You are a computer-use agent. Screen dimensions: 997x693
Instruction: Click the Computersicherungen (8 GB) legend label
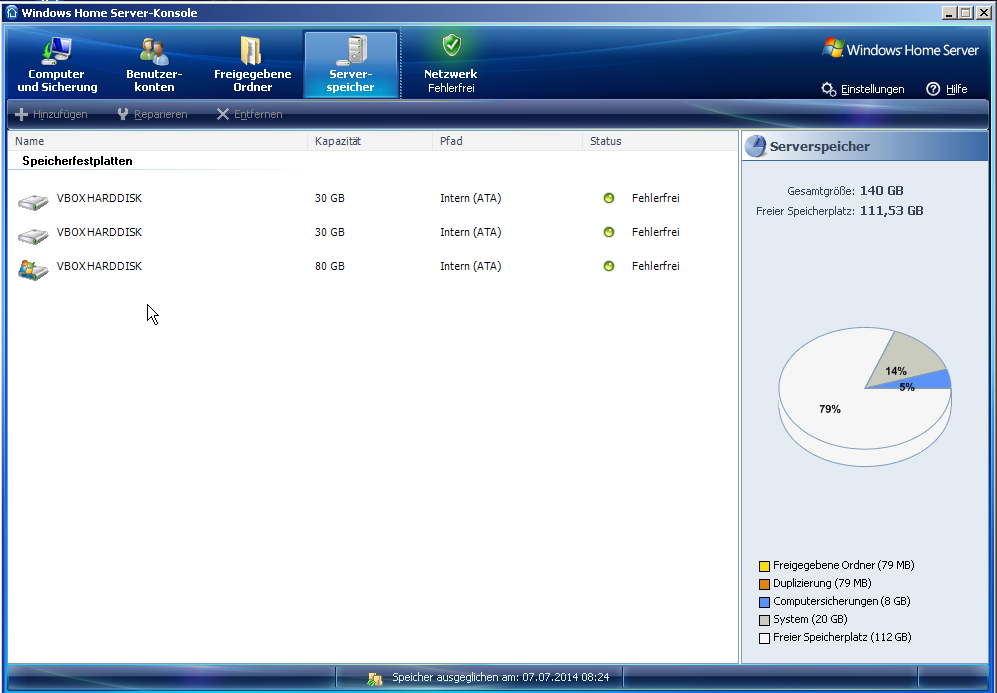[842, 601]
